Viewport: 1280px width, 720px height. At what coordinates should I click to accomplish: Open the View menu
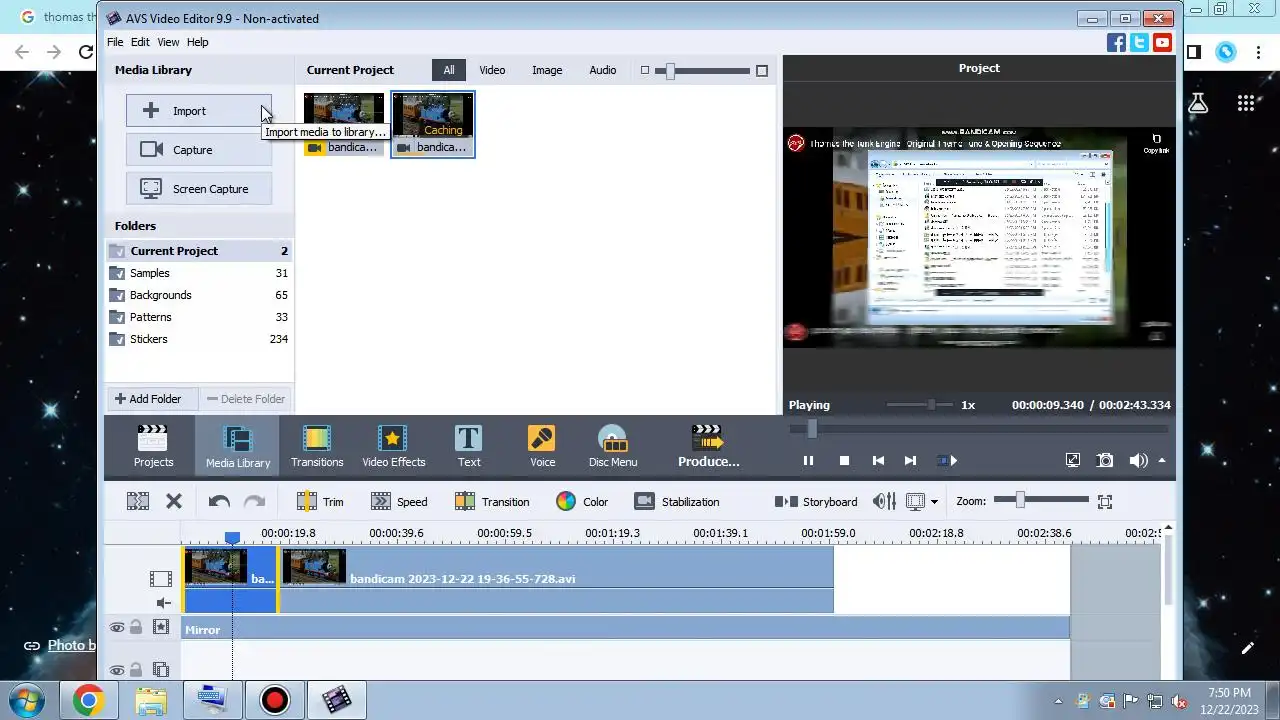[168, 42]
